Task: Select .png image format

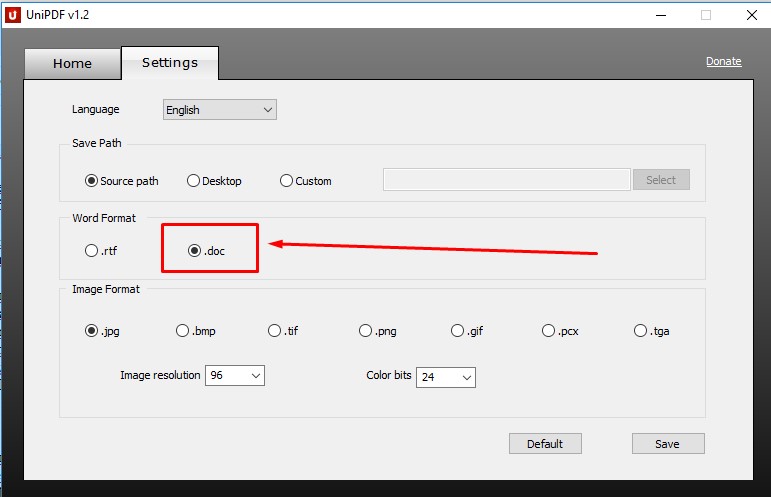Action: tap(378, 331)
